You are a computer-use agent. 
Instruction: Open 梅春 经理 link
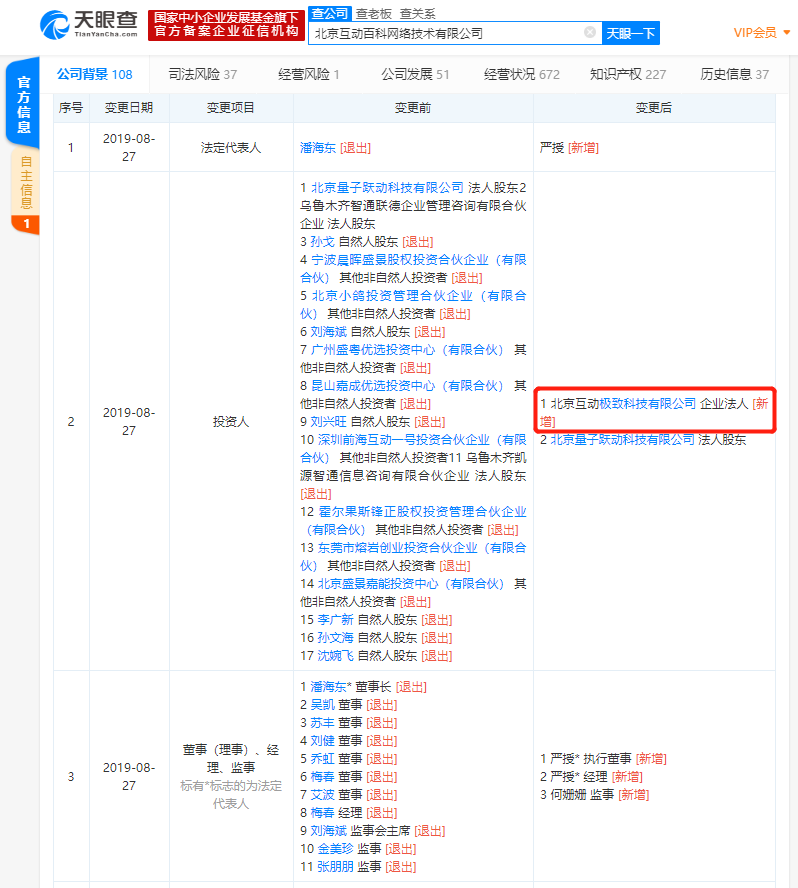coord(322,813)
